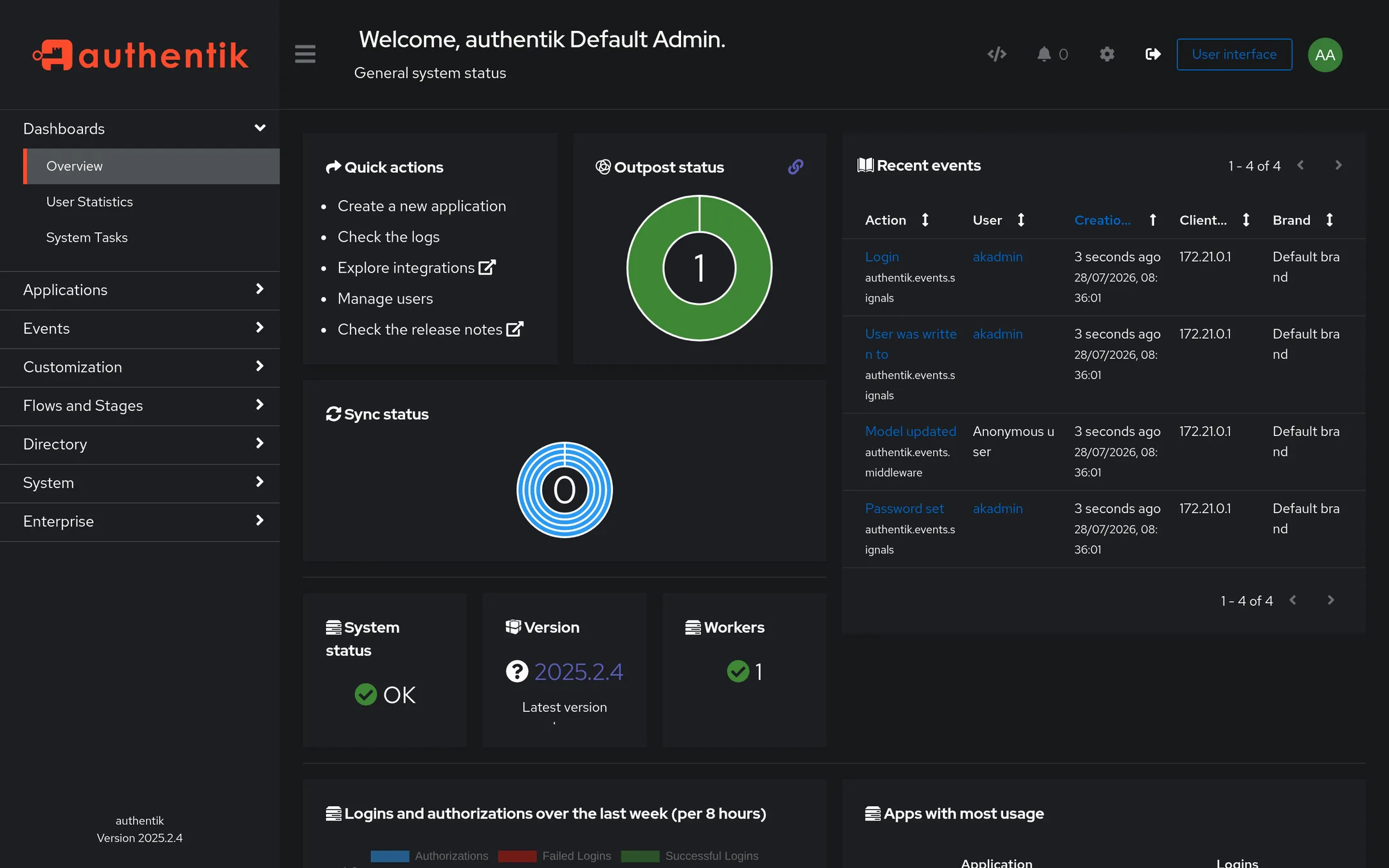
Task: Sort events by Creation date arrow
Action: tap(1152, 220)
